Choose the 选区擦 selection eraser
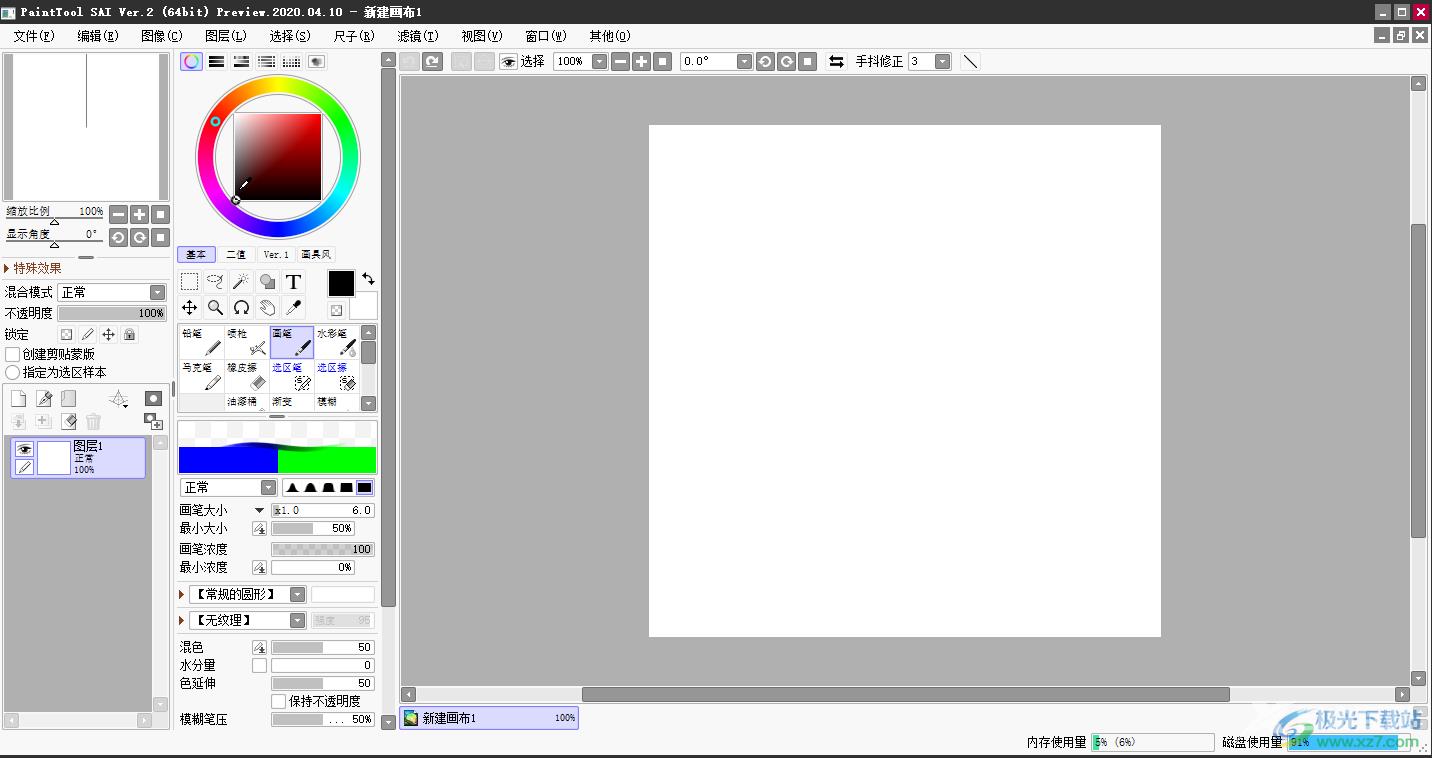The height and width of the screenshot is (758, 1432). coord(336,376)
